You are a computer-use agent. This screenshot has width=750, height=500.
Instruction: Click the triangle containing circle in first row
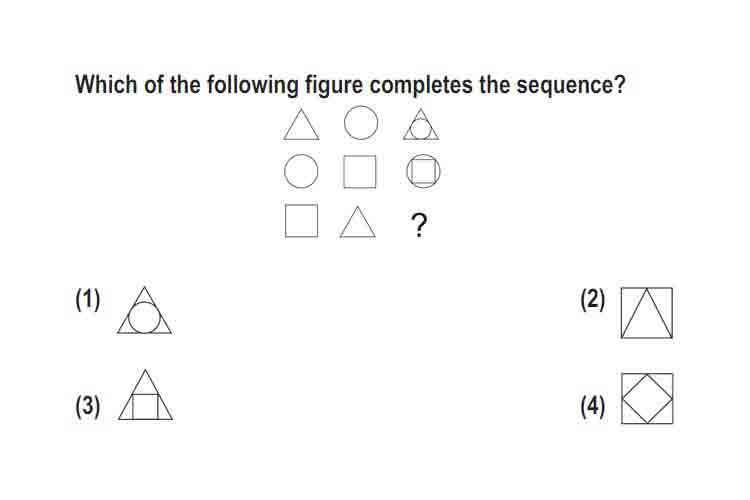pyautogui.click(x=421, y=124)
